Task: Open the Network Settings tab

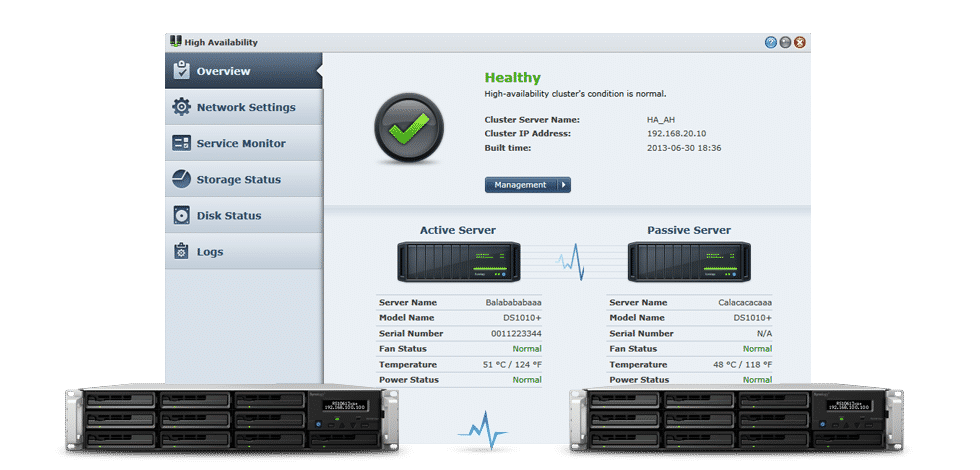Action: [244, 107]
